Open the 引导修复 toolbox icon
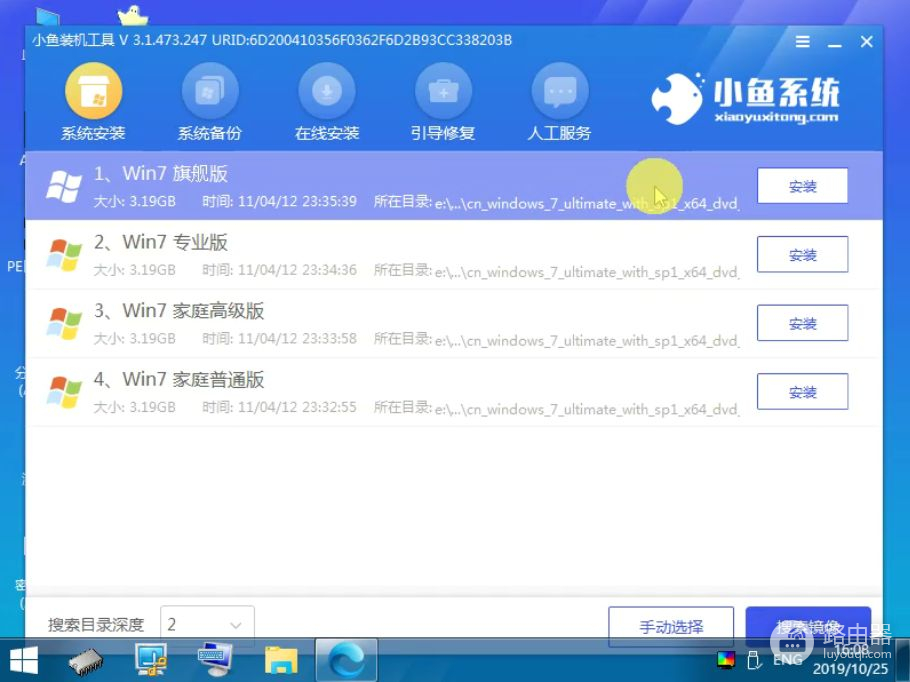Image resolution: width=910 pixels, height=682 pixels. click(x=443, y=91)
